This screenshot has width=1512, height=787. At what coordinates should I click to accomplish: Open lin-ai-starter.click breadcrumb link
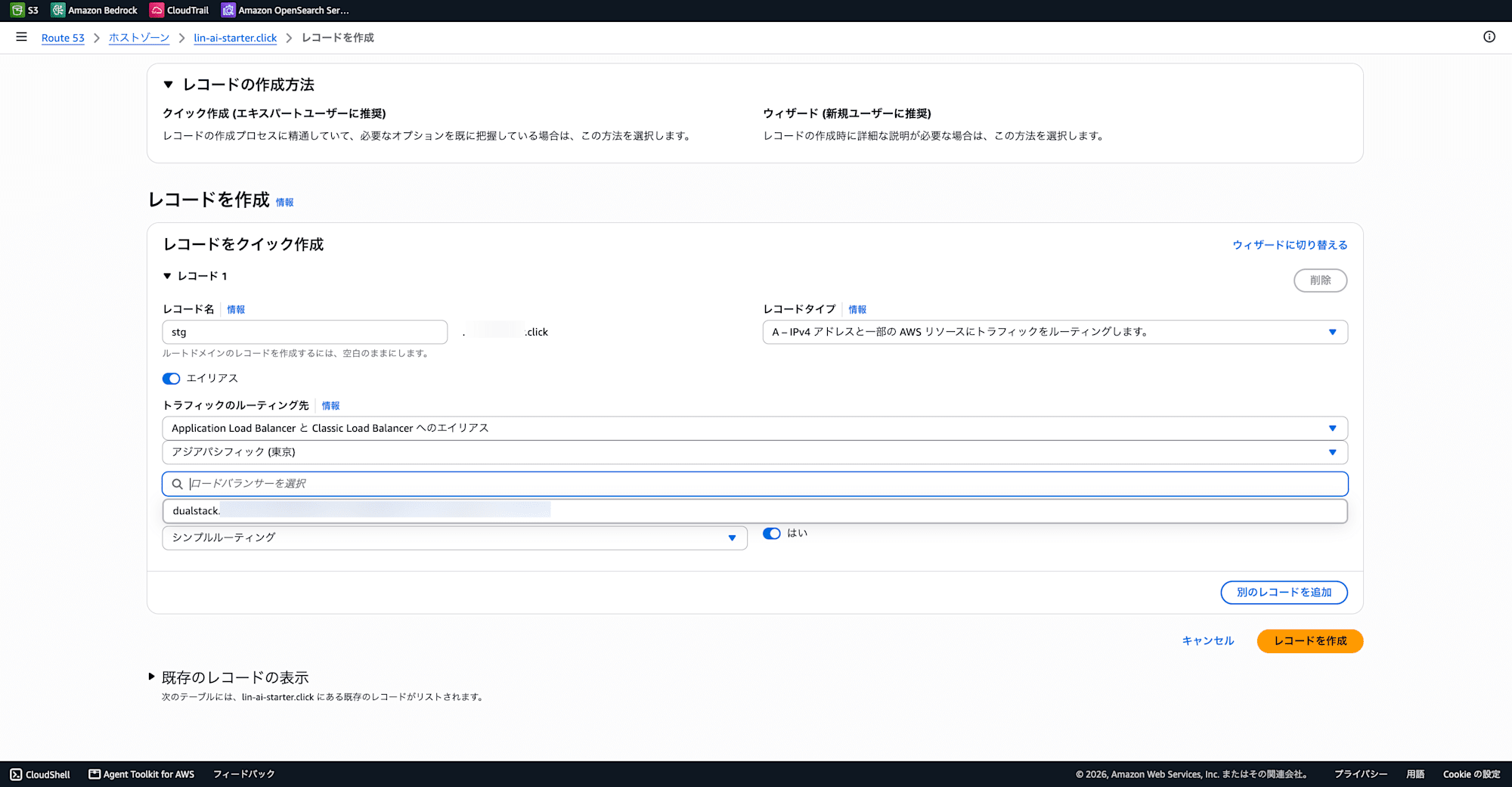[235, 38]
